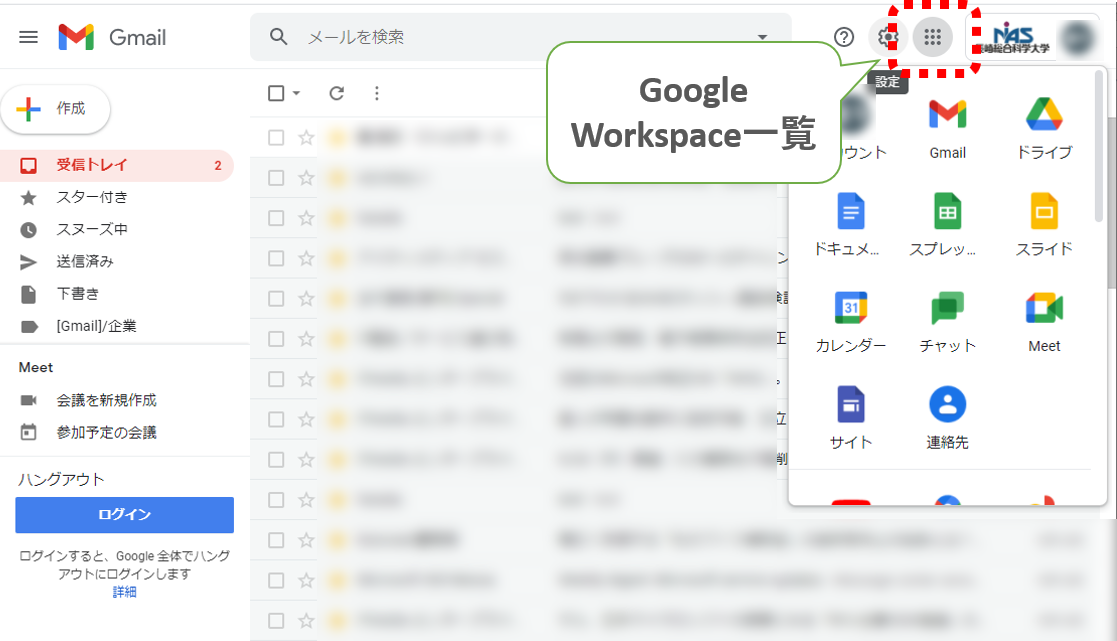Viewport: 1117px width, 641px height.
Task: Click the blurred account avatar at top right
Action: (1077, 37)
